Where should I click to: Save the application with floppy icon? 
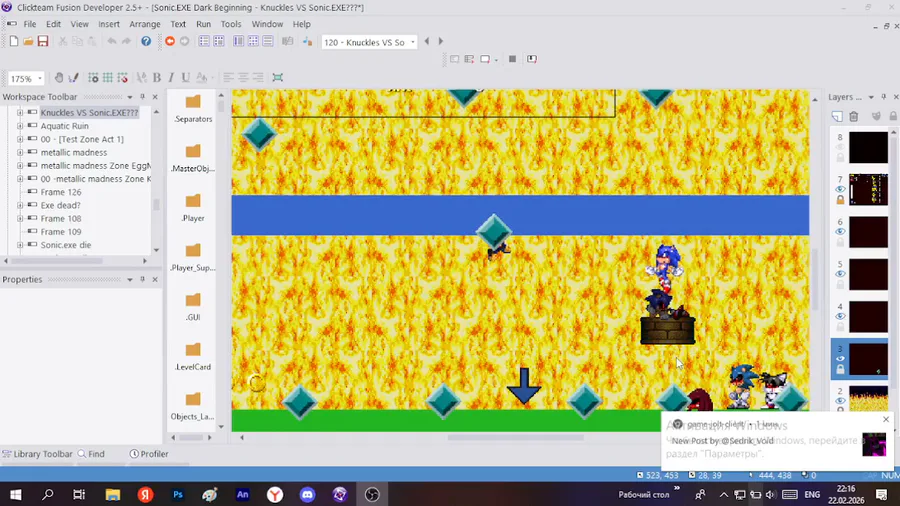pos(43,41)
